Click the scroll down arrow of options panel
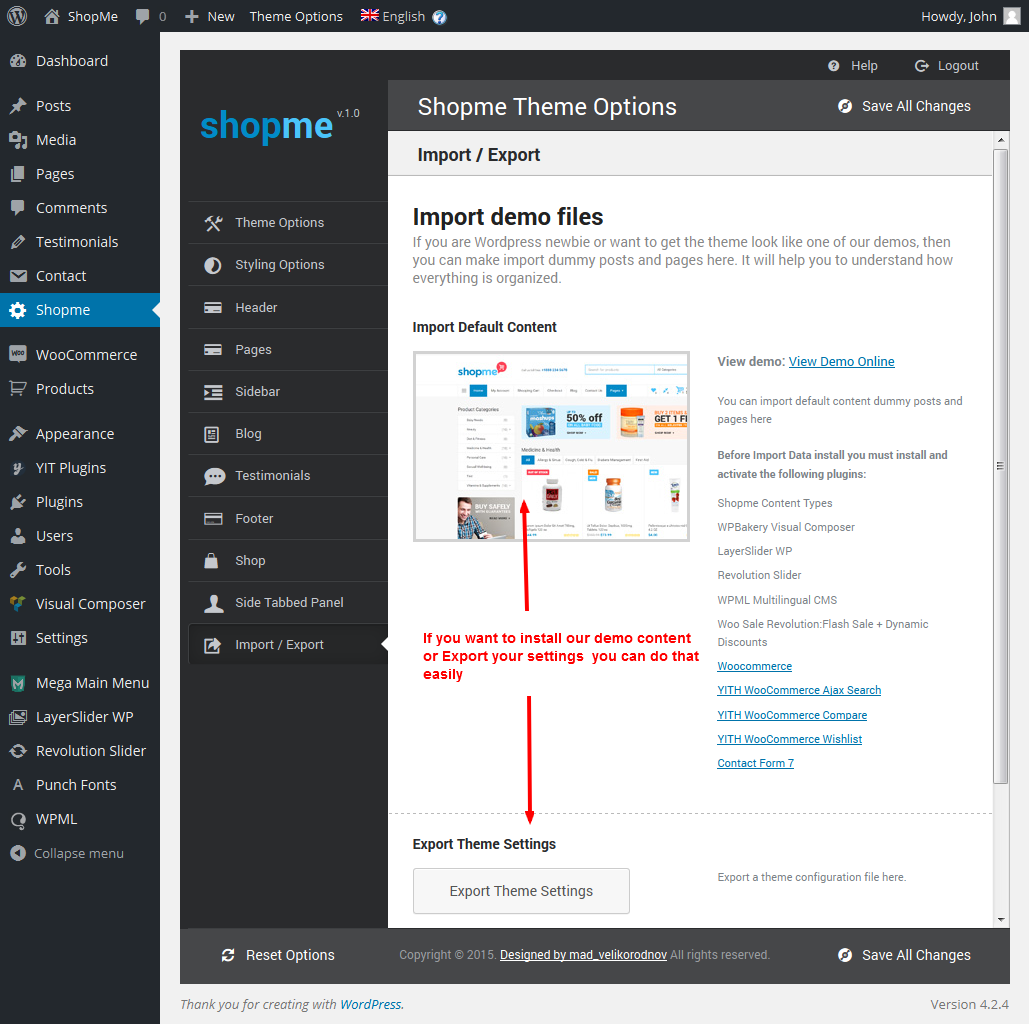 [x=1001, y=920]
